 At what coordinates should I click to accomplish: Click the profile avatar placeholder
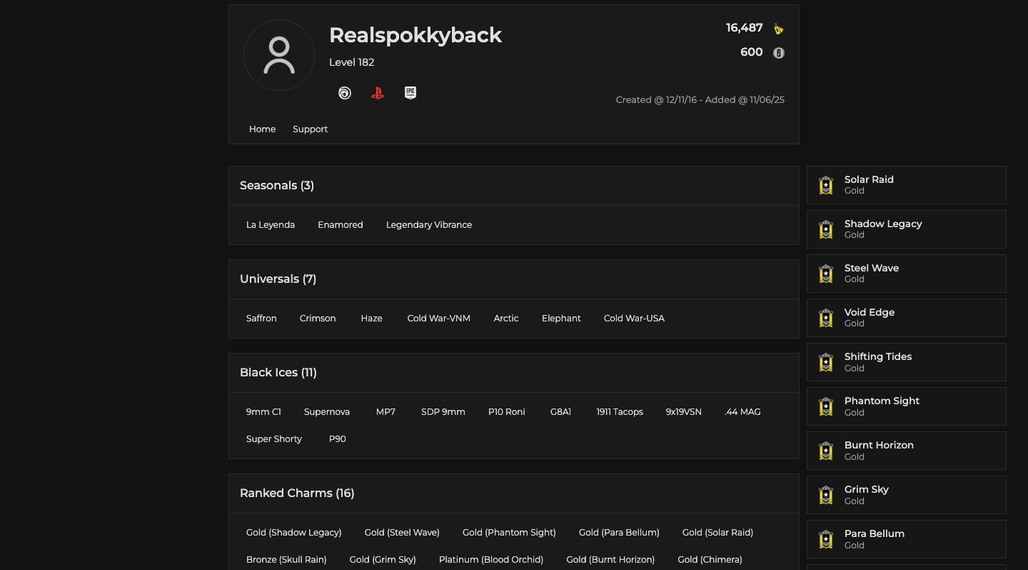click(x=279, y=55)
